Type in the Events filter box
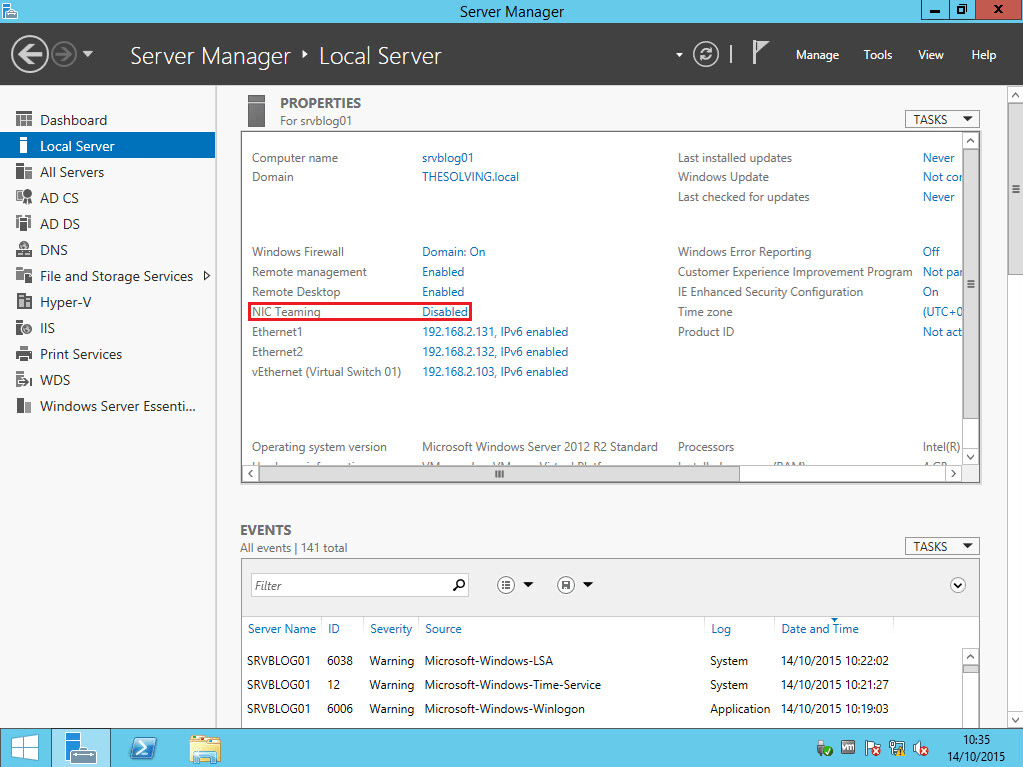This screenshot has height=767, width=1023. [350, 584]
